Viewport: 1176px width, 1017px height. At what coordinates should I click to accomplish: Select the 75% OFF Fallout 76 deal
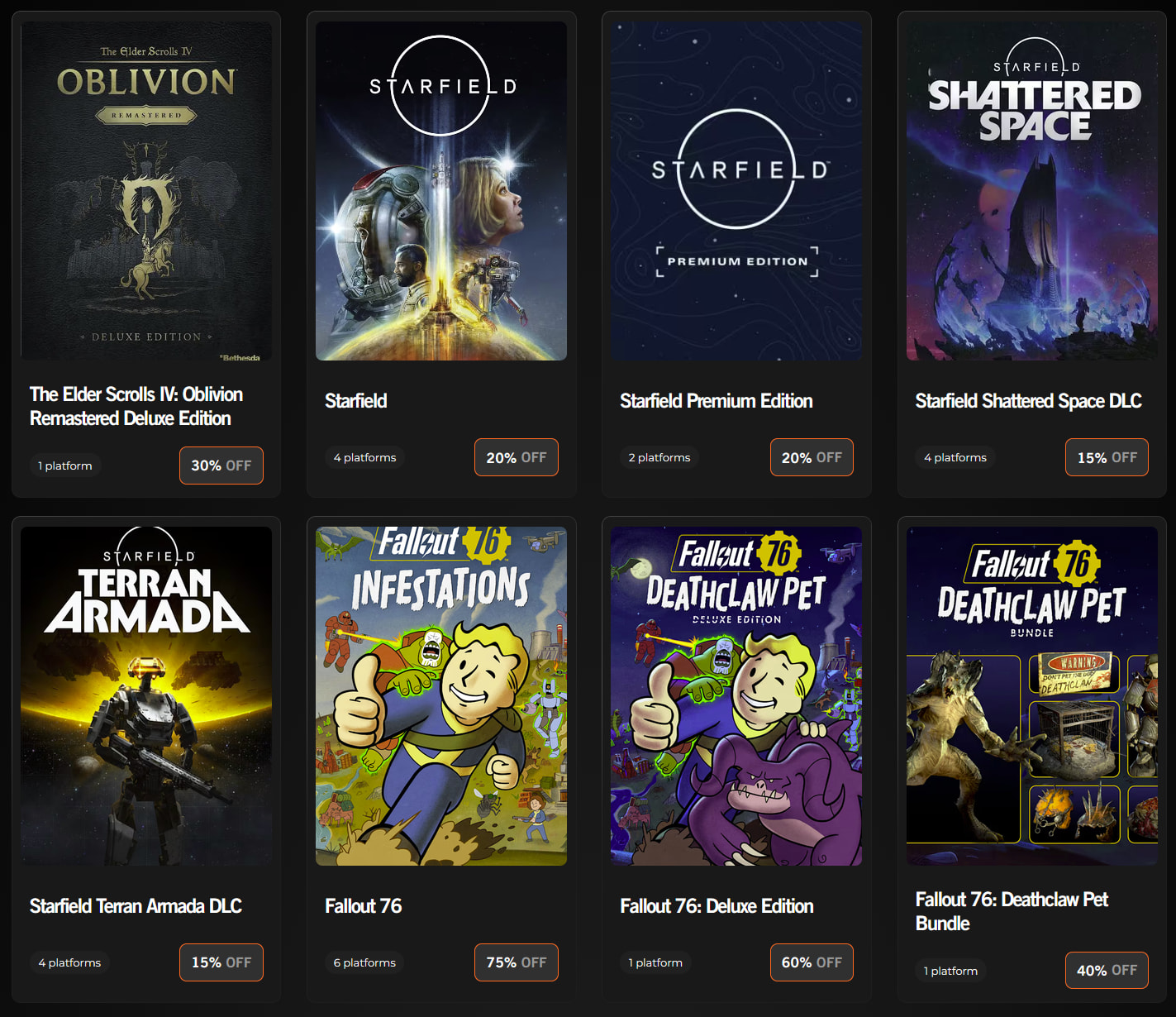tap(517, 962)
